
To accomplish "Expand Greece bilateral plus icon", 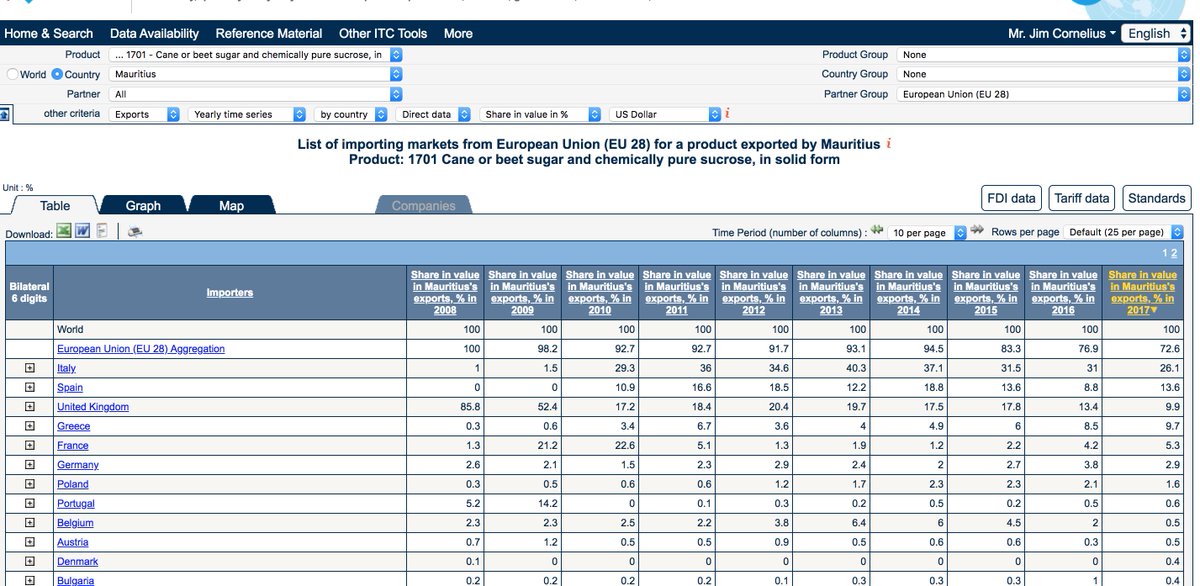I will tap(29, 426).
